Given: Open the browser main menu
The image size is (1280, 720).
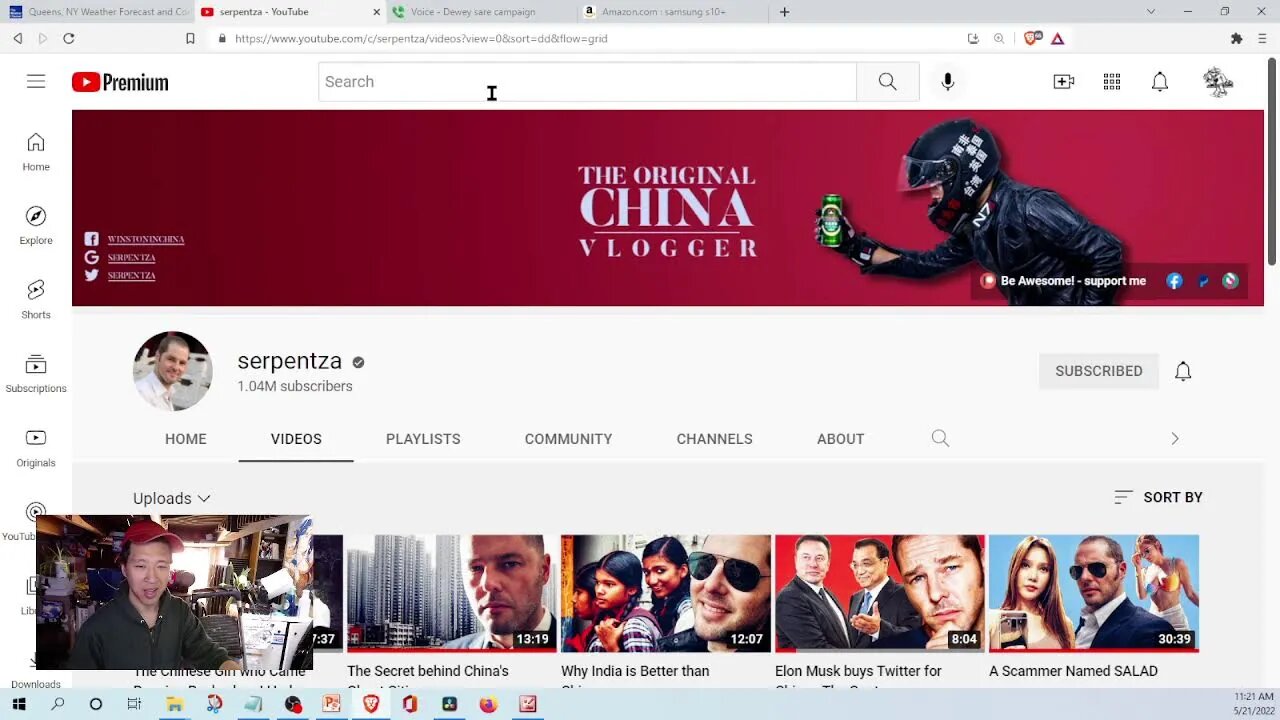Looking at the screenshot, I should tap(1262, 38).
